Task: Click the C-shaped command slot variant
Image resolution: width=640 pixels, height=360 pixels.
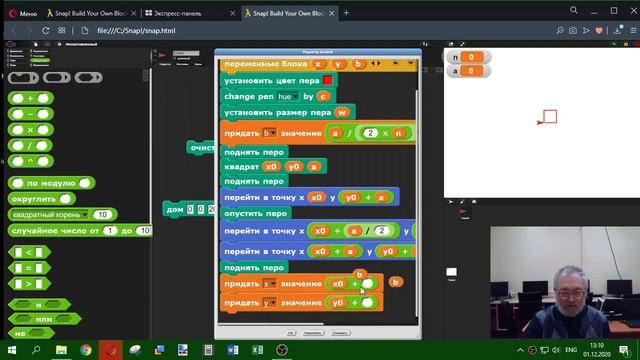Action: tap(23, 78)
